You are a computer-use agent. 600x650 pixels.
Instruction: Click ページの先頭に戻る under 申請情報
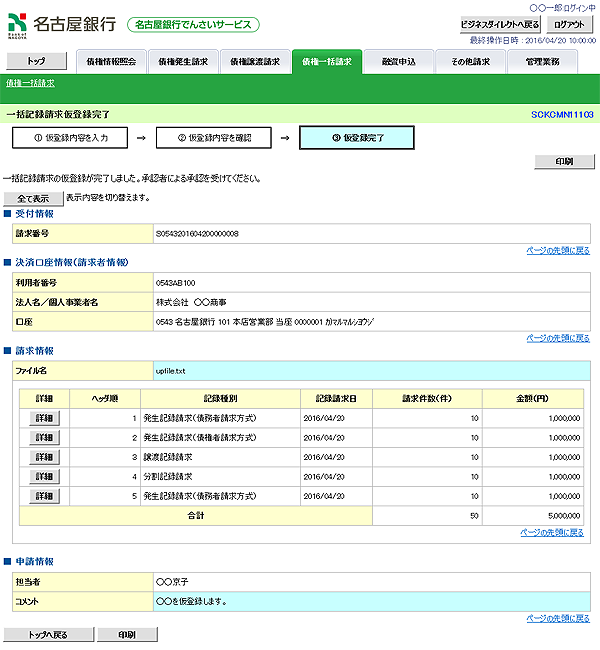[x=558, y=618]
